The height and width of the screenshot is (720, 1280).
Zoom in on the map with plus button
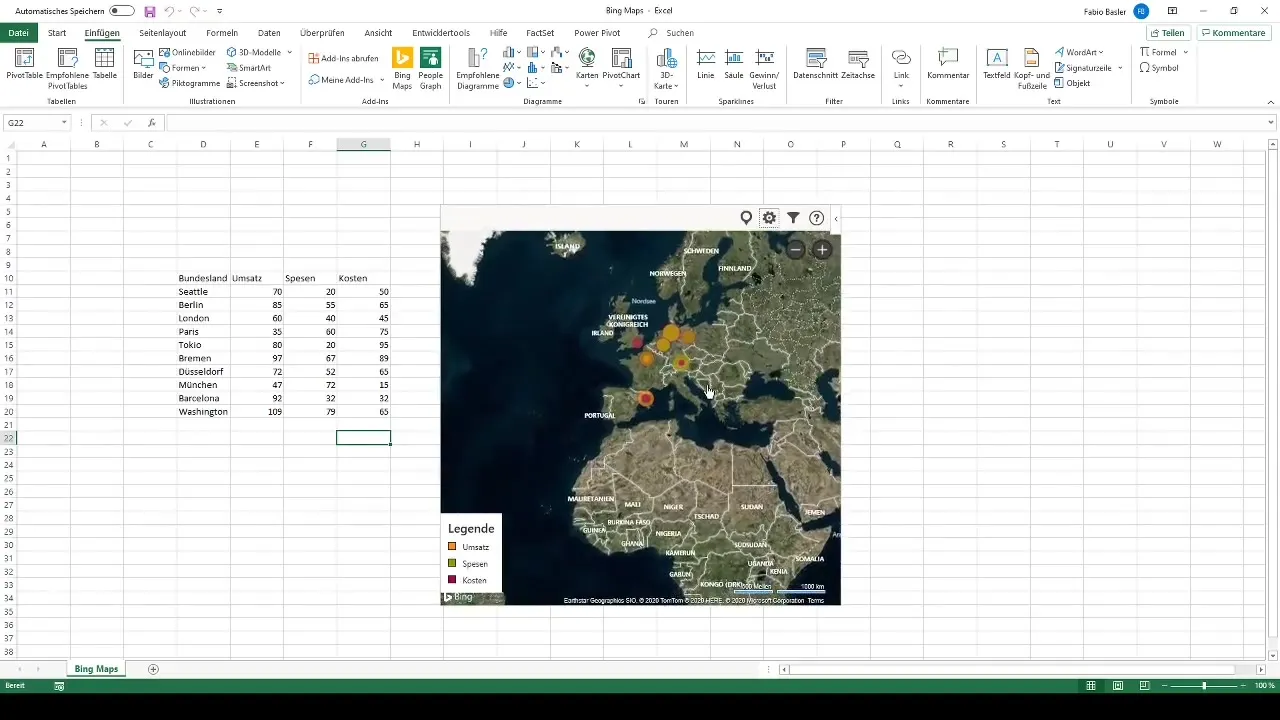pos(822,250)
